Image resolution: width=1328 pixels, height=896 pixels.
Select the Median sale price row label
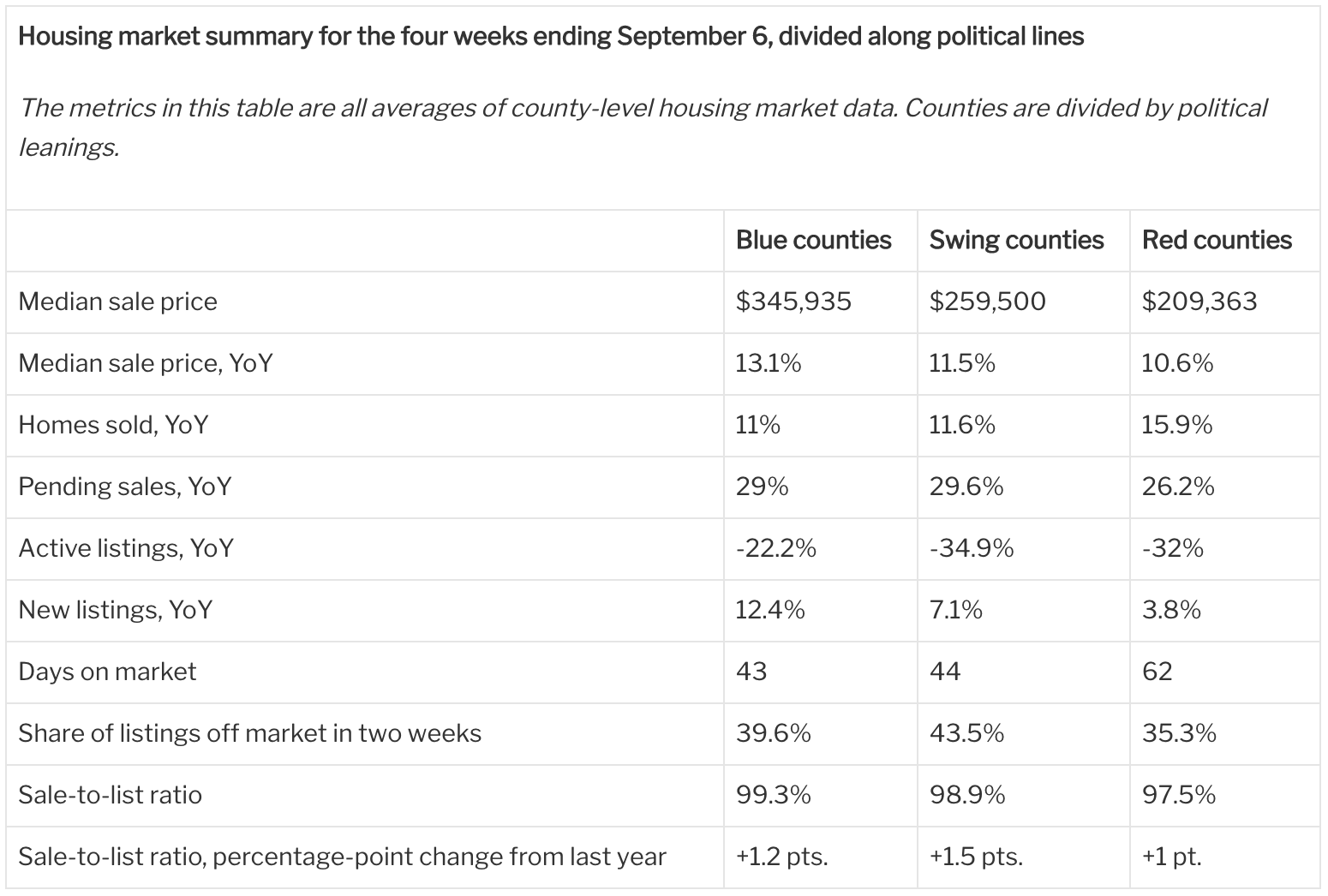coord(118,302)
